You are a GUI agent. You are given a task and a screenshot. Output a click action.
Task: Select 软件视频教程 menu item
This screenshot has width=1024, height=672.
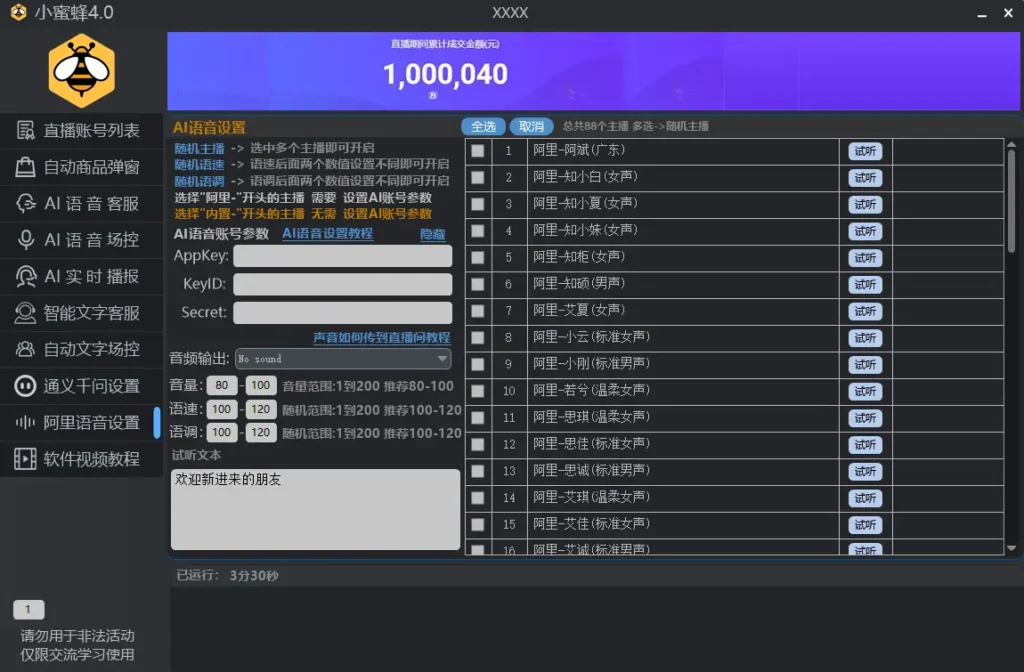81,458
